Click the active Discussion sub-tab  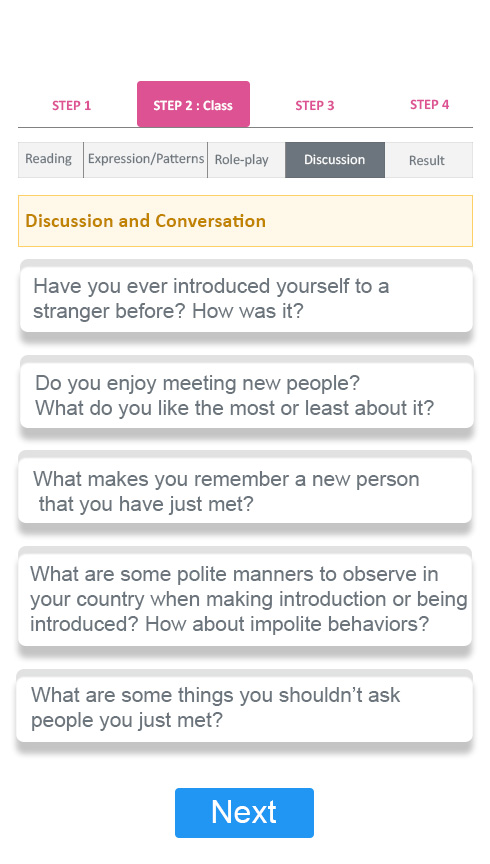click(335, 160)
